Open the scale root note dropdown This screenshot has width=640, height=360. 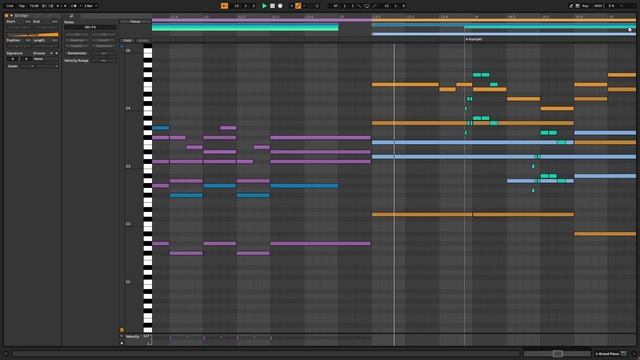pyautogui.click(x=28, y=66)
